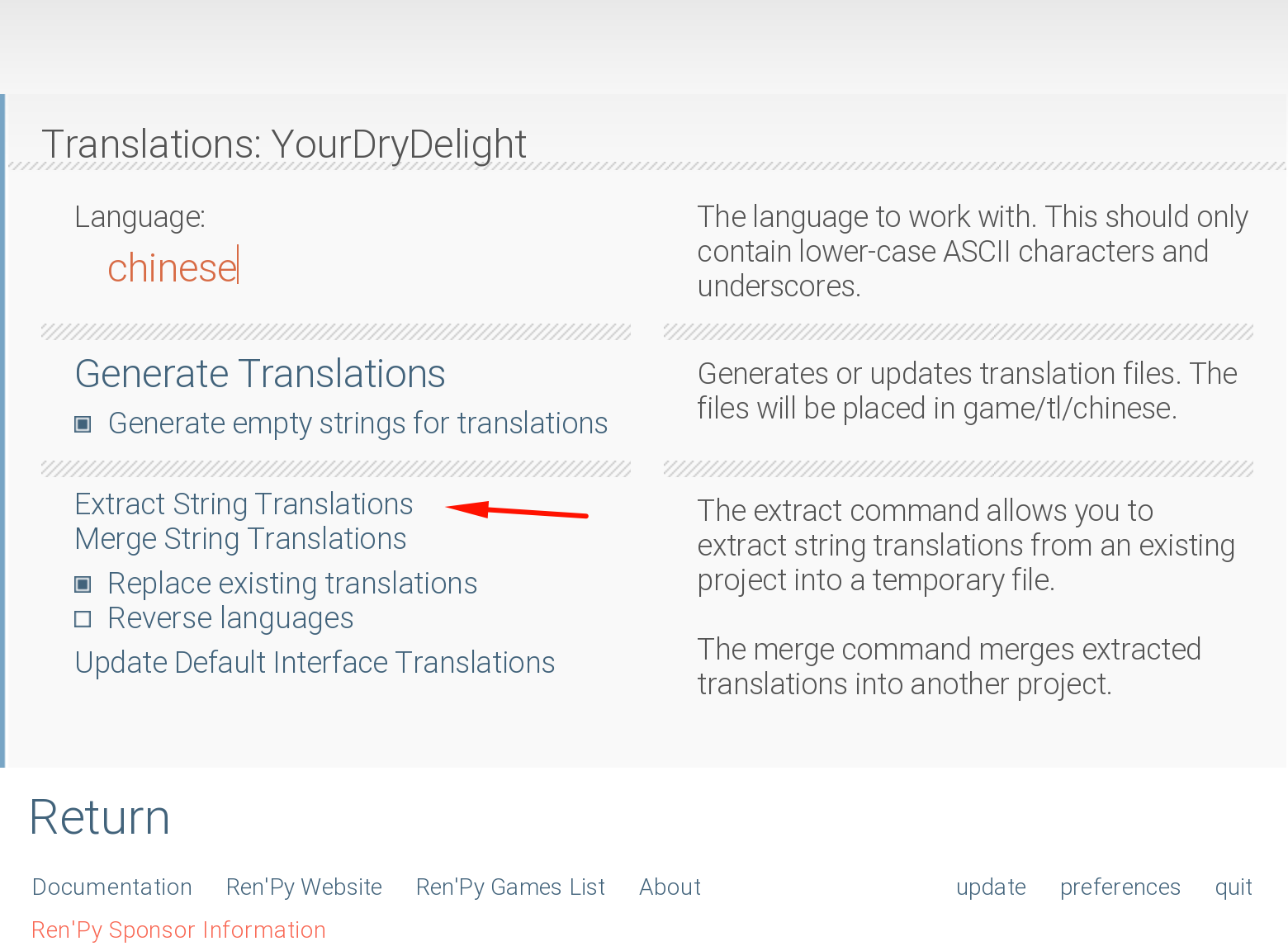
Task: Open Ren'Py Games List
Action: tap(510, 887)
